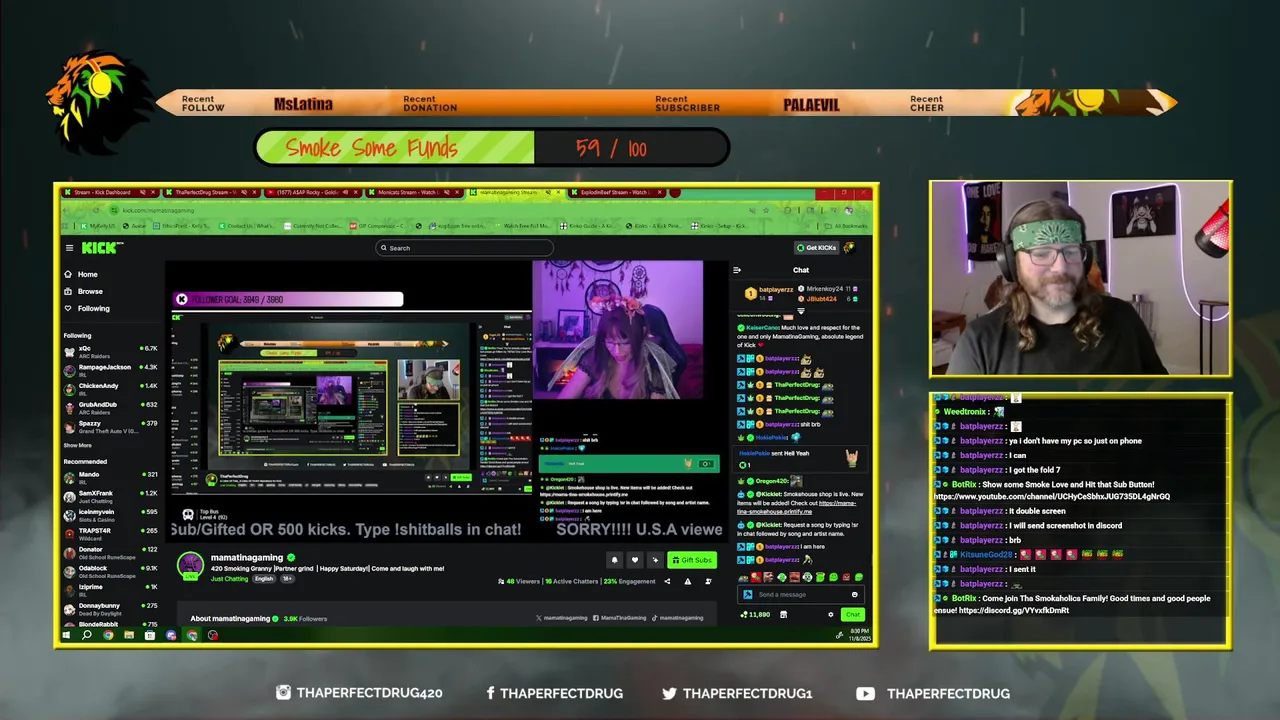This screenshot has height=720, width=1280.
Task: Open the profile avatar next to Get KICKs
Action: tap(849, 248)
